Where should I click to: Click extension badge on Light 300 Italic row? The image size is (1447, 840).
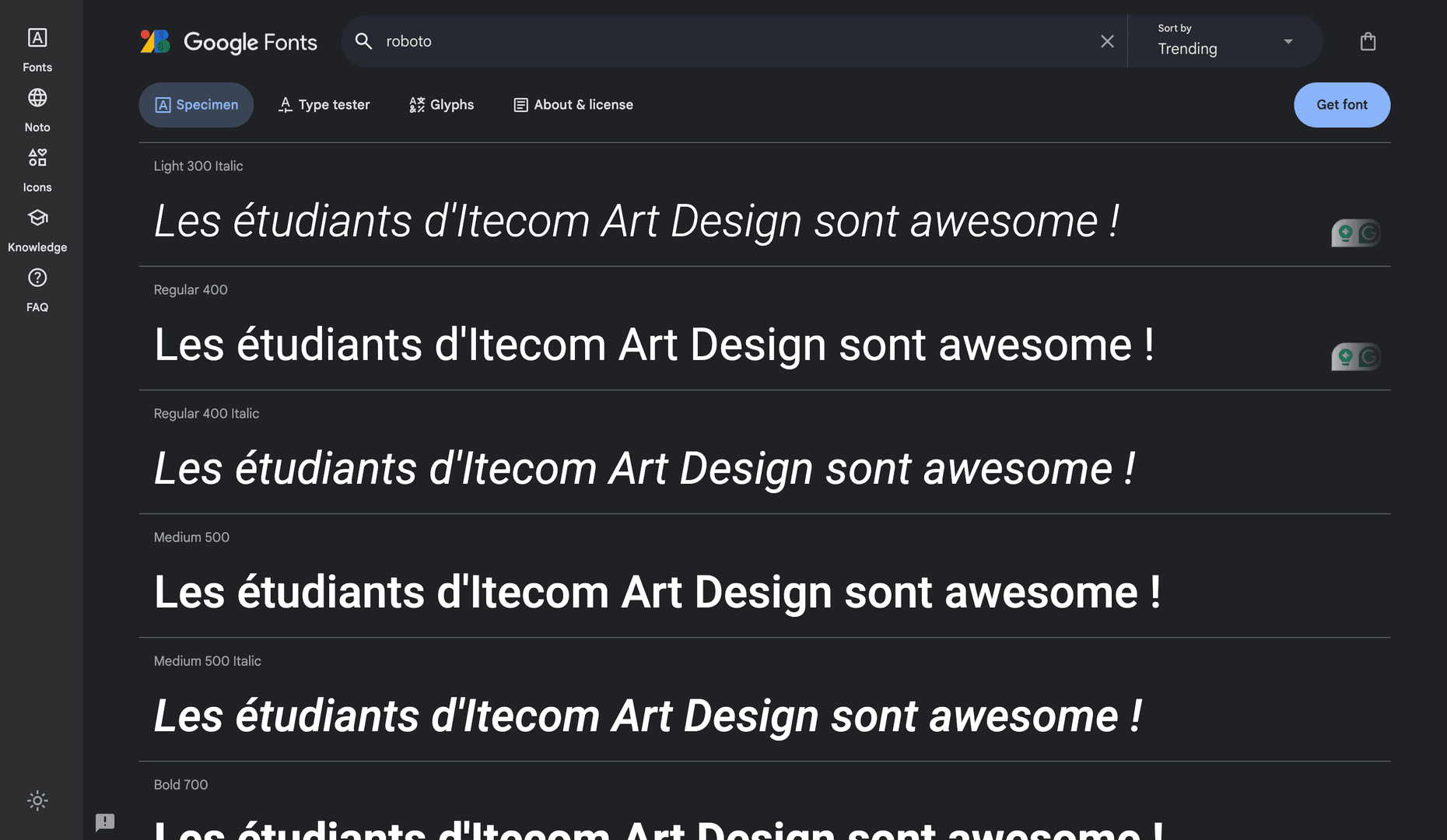coord(1356,233)
